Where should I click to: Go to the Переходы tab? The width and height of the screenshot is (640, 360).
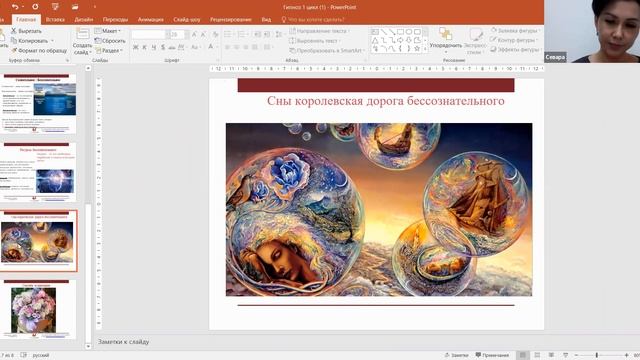[x=115, y=19]
